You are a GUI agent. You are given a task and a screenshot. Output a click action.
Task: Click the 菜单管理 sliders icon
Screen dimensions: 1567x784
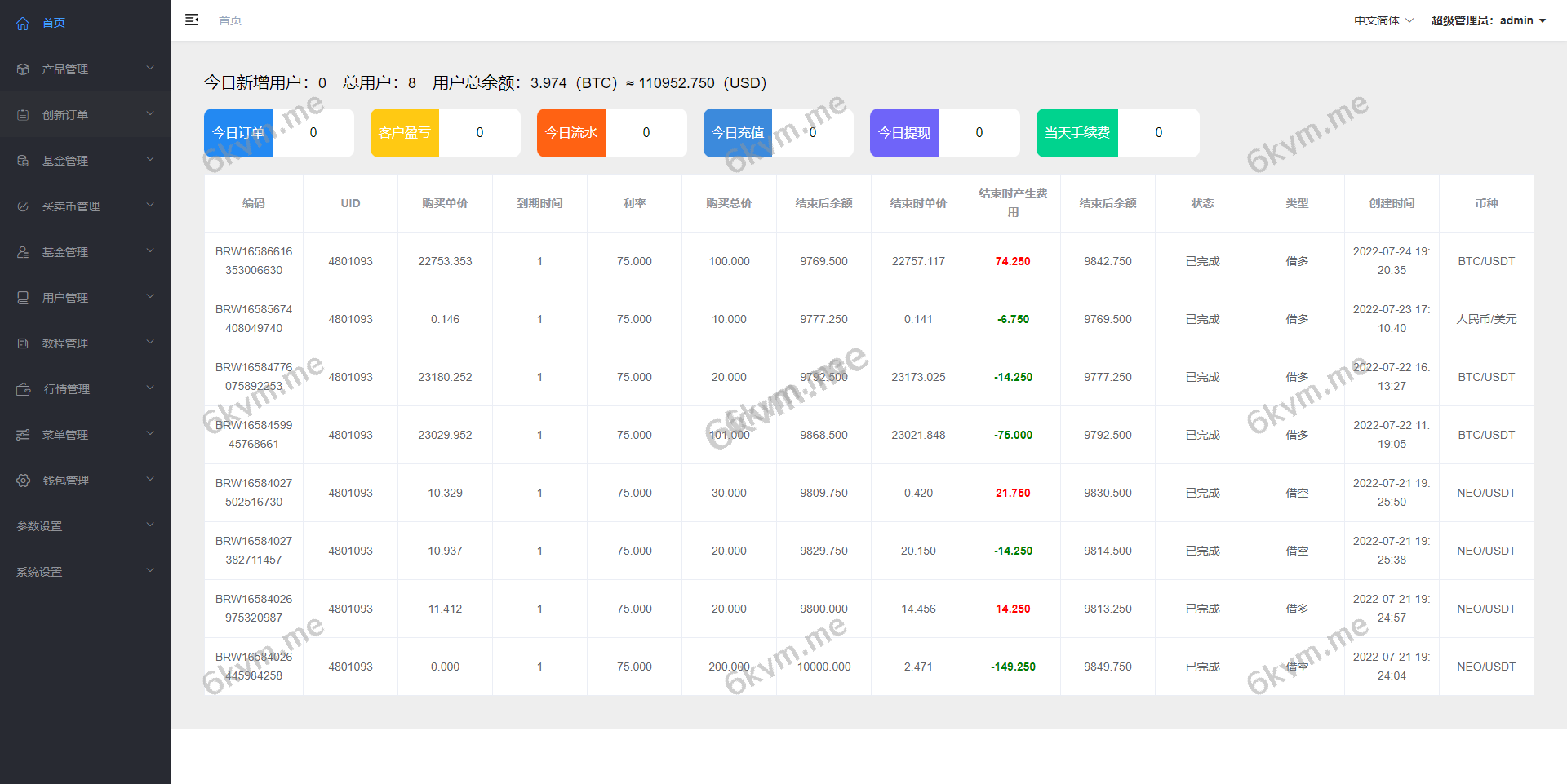(x=23, y=435)
